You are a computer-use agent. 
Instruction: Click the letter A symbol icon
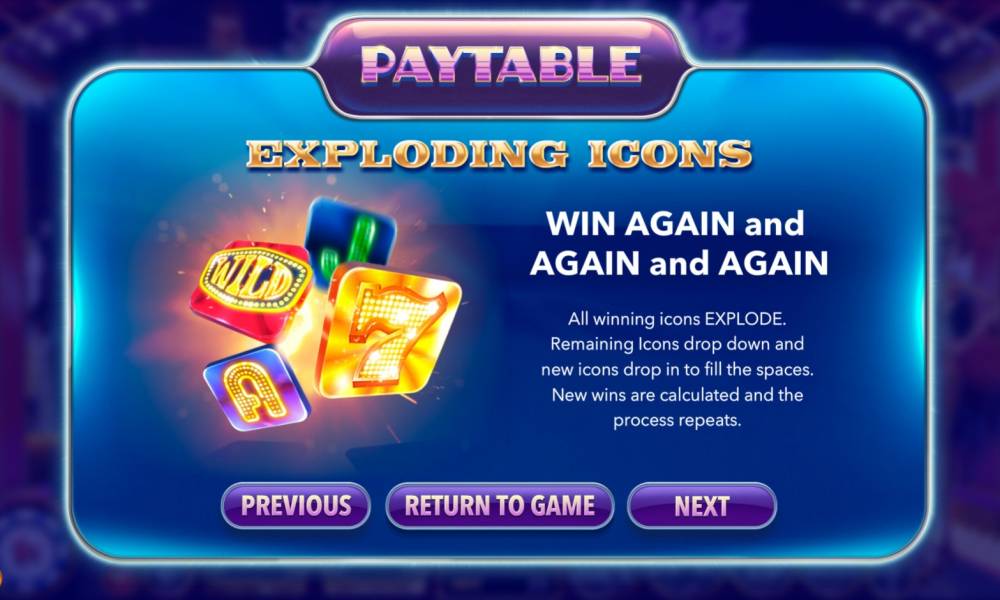pos(256,388)
